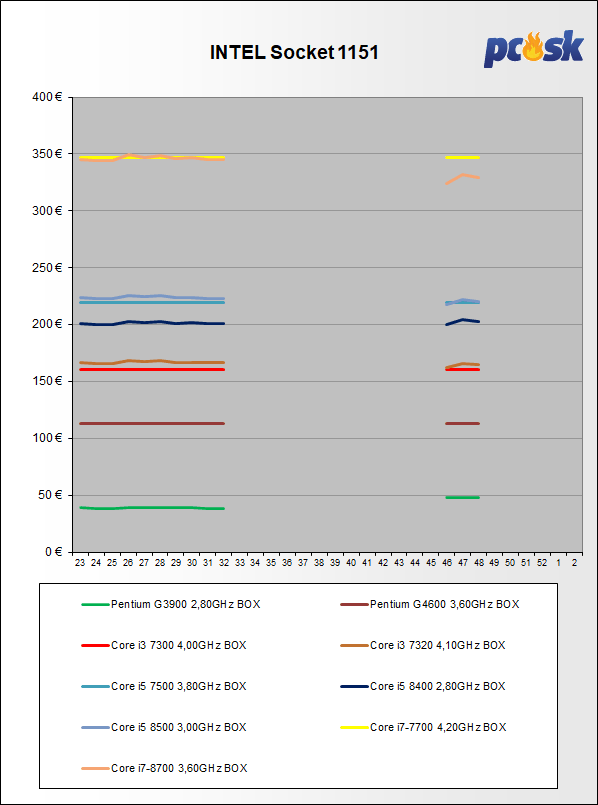
Task: Click the INTEL Socket 1151 chart title
Action: [294, 52]
